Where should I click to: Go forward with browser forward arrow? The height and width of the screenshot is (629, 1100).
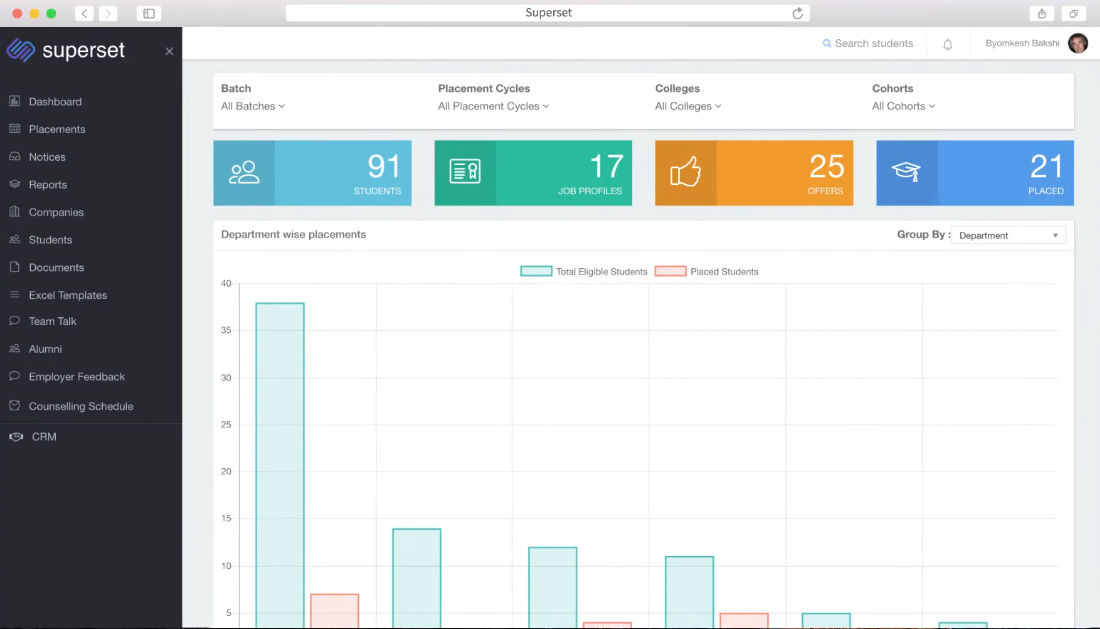[x=108, y=13]
